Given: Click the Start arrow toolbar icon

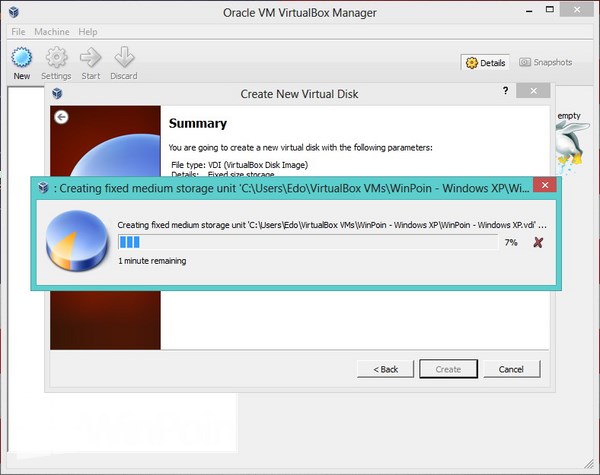Looking at the screenshot, I should [91, 57].
